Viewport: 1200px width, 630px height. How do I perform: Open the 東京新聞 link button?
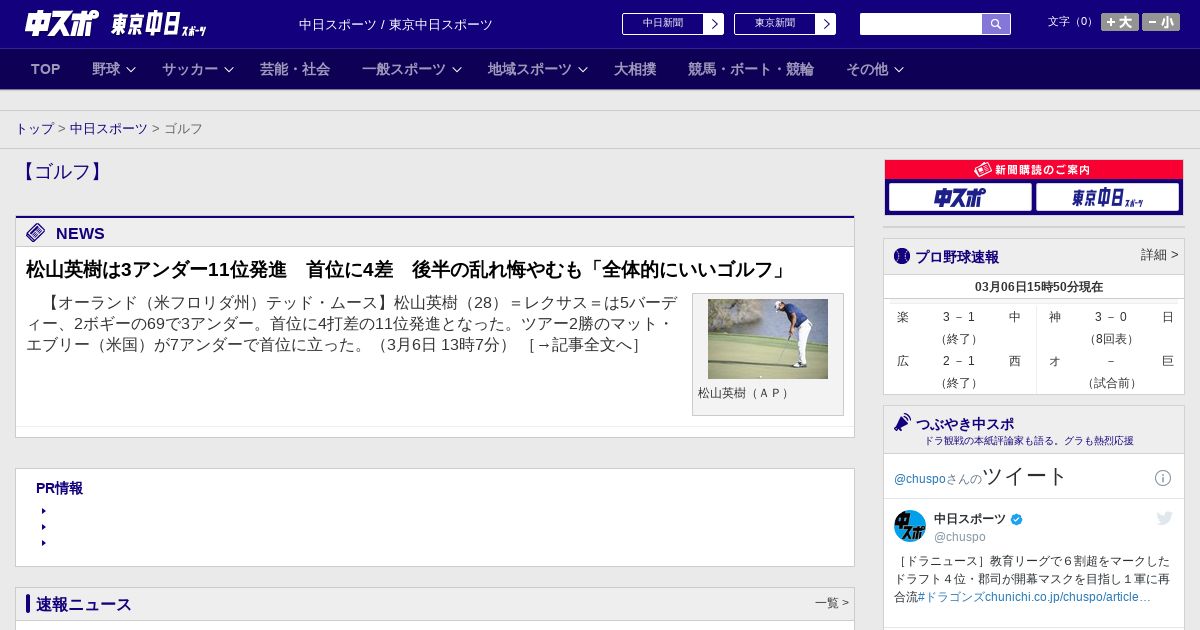point(775,24)
